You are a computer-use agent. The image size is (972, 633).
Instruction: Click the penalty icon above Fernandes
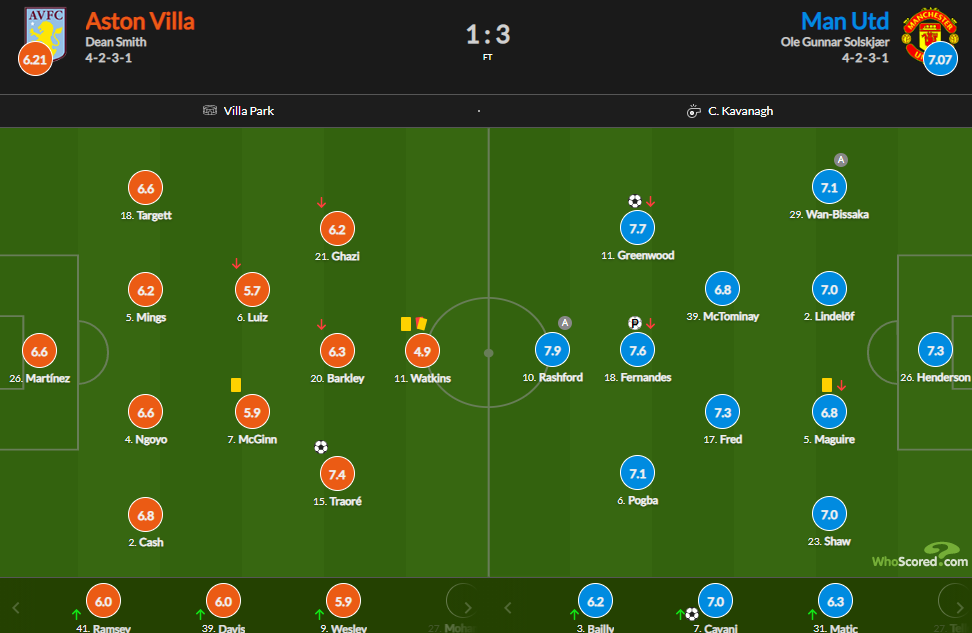(634, 323)
